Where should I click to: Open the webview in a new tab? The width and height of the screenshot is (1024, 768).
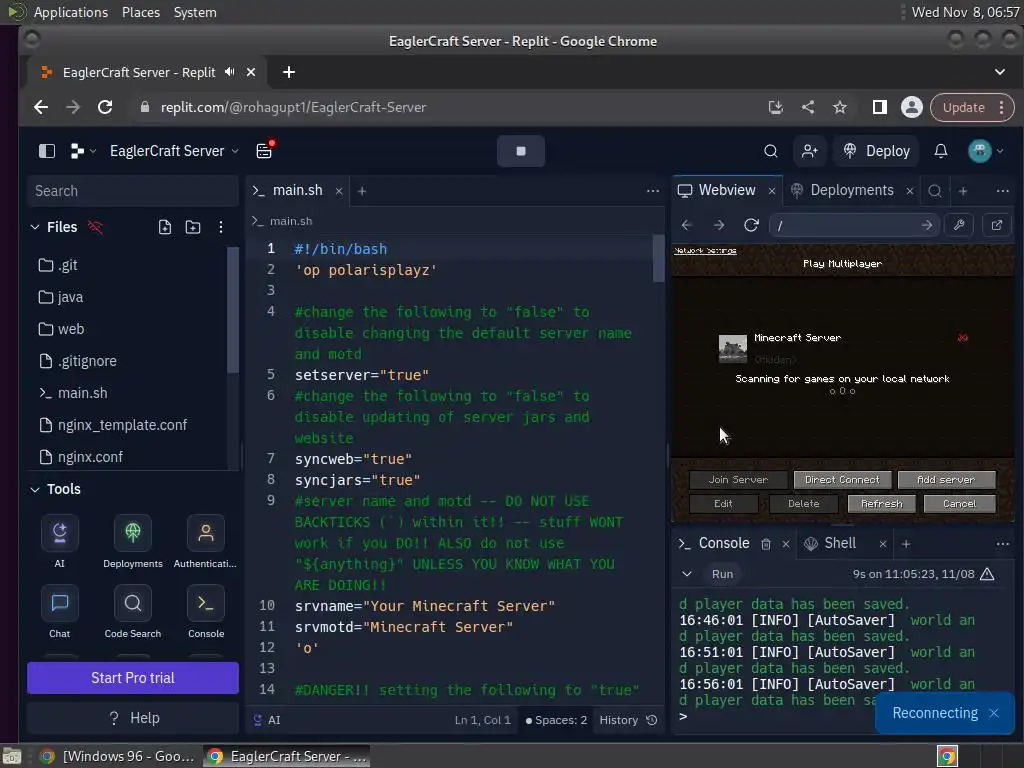[997, 225]
